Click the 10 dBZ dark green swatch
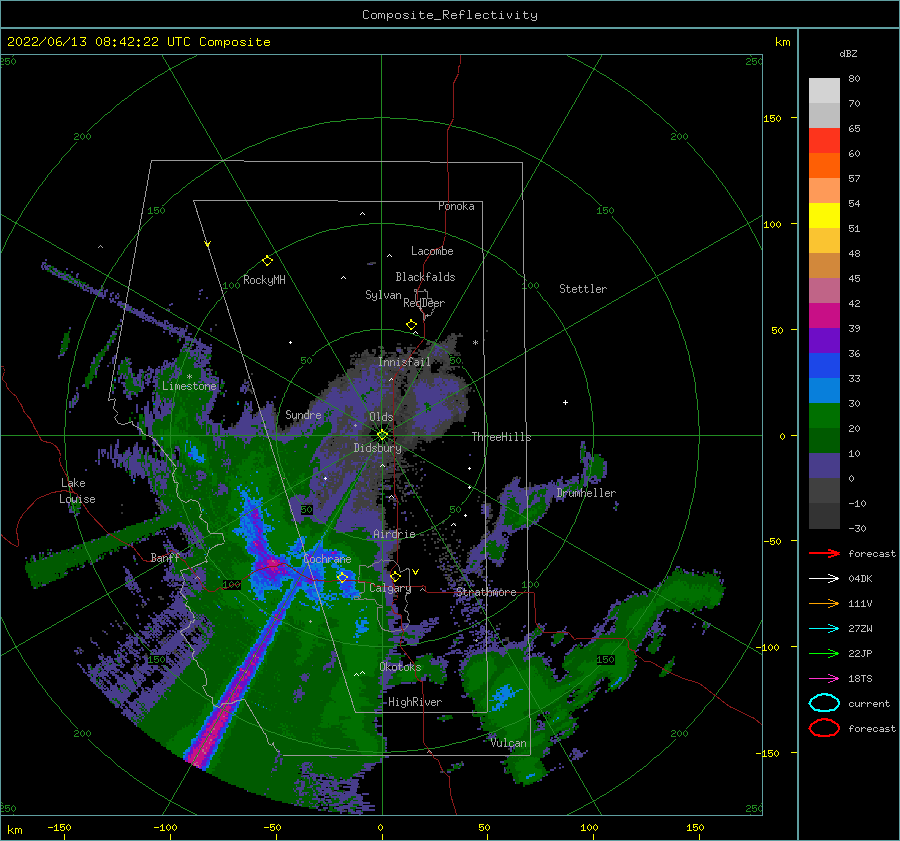 point(824,440)
